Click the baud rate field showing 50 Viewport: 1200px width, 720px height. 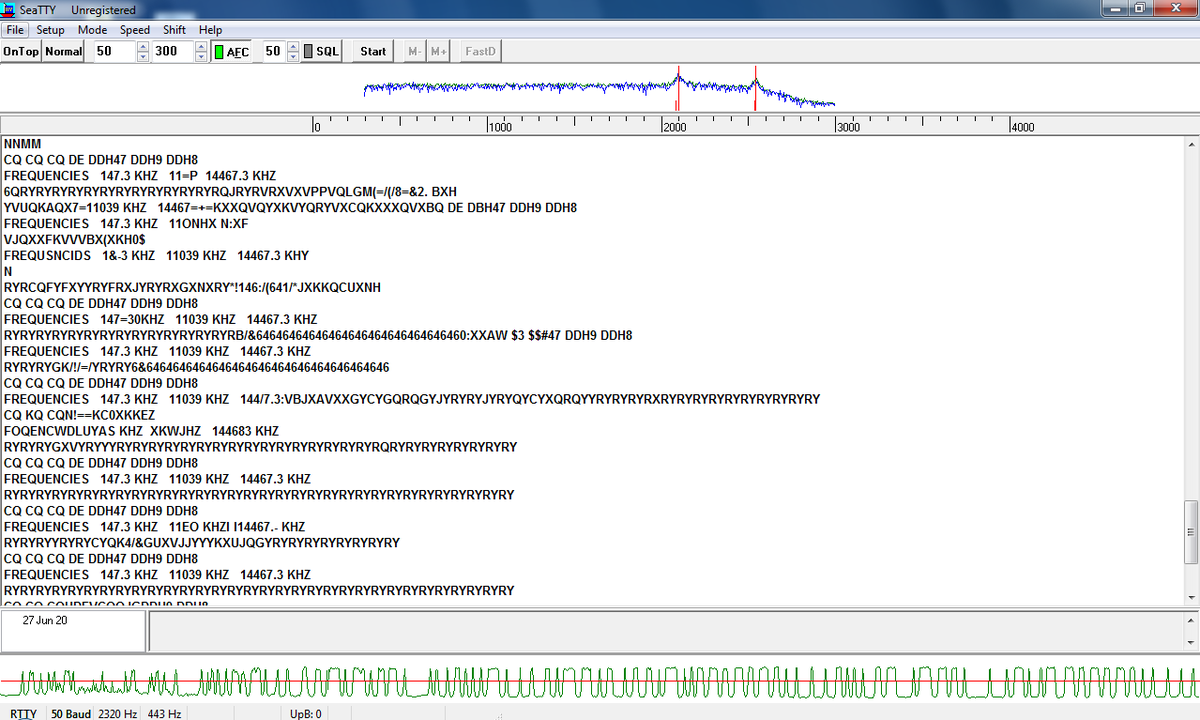(x=114, y=51)
